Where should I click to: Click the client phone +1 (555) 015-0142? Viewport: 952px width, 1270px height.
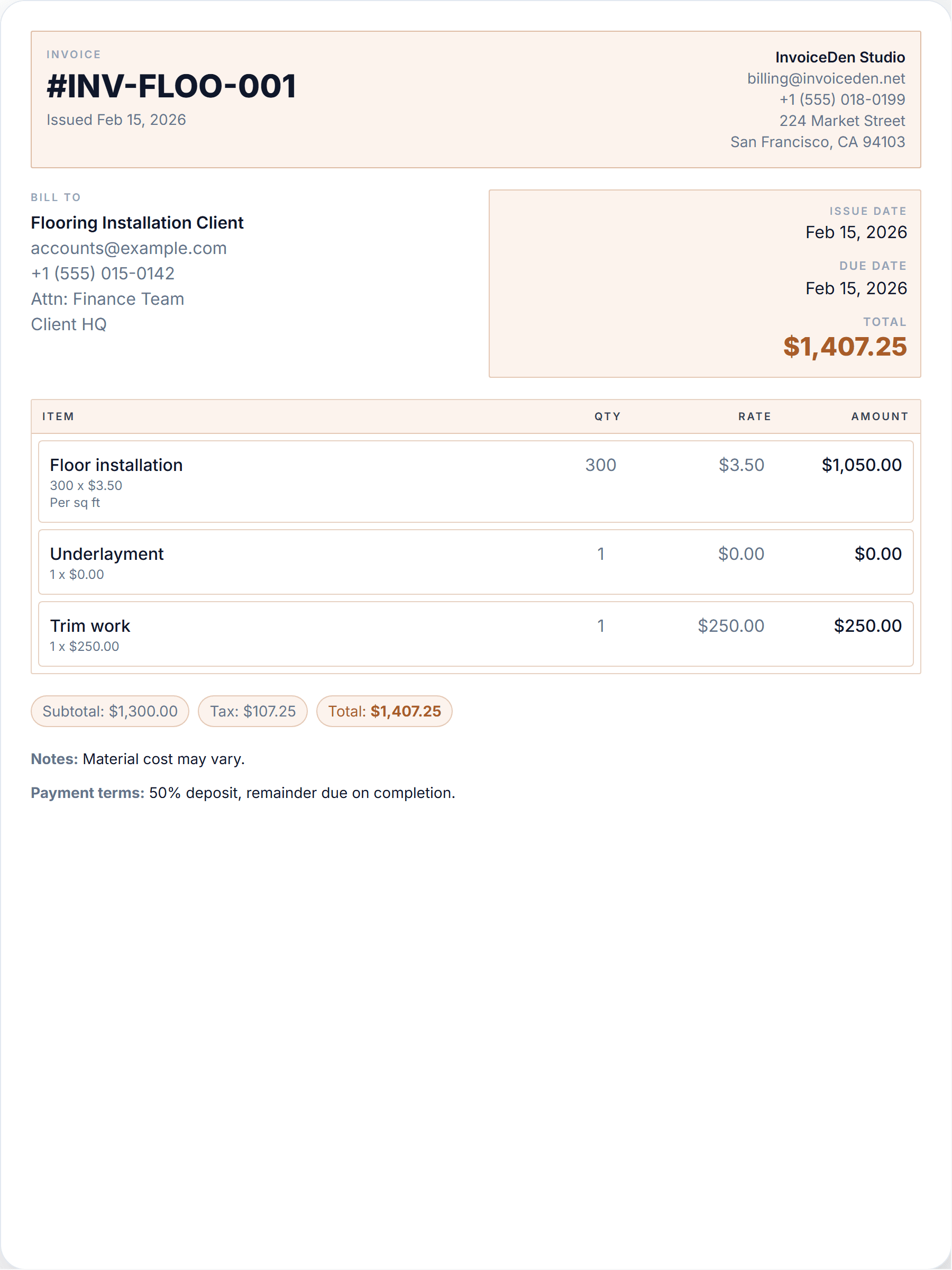coord(103,273)
